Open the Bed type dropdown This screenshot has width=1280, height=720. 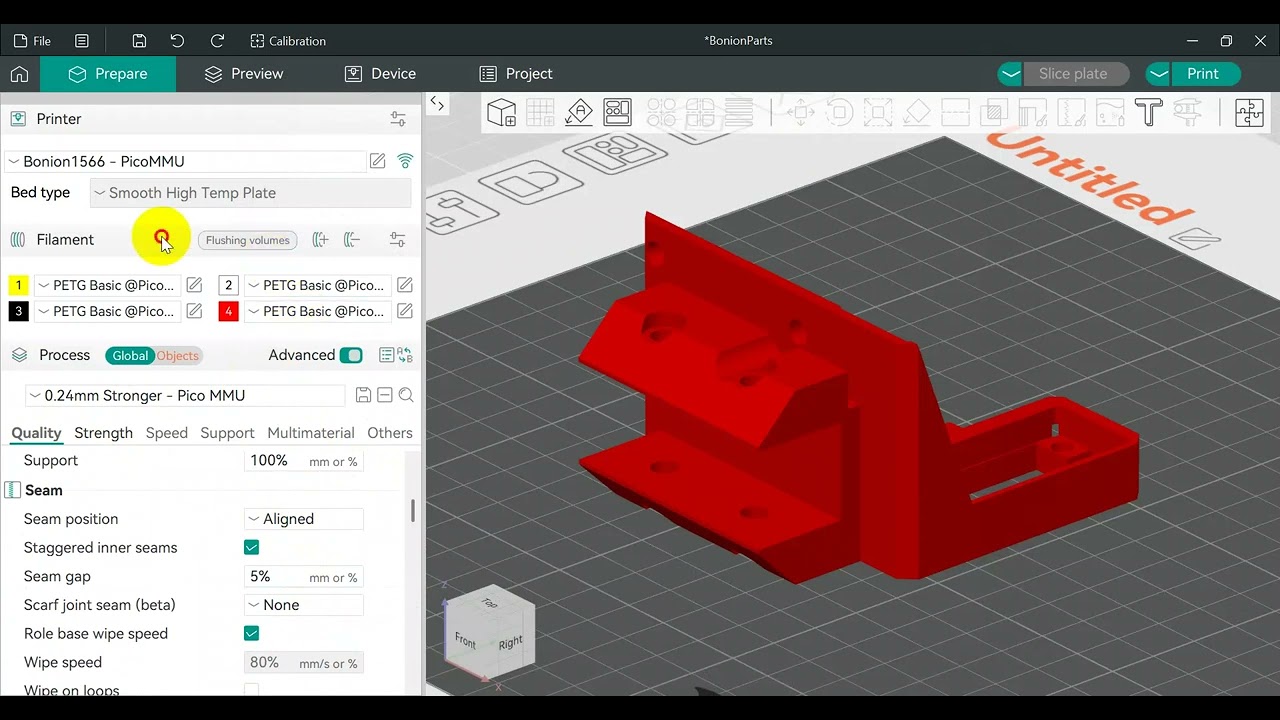250,193
